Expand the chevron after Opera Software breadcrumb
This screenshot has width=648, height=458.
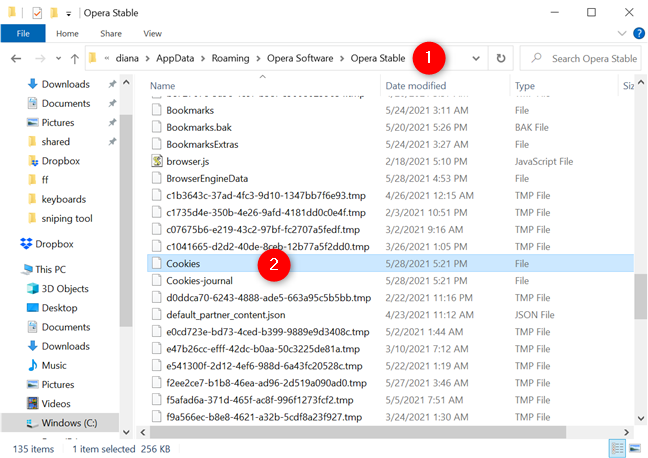342,59
